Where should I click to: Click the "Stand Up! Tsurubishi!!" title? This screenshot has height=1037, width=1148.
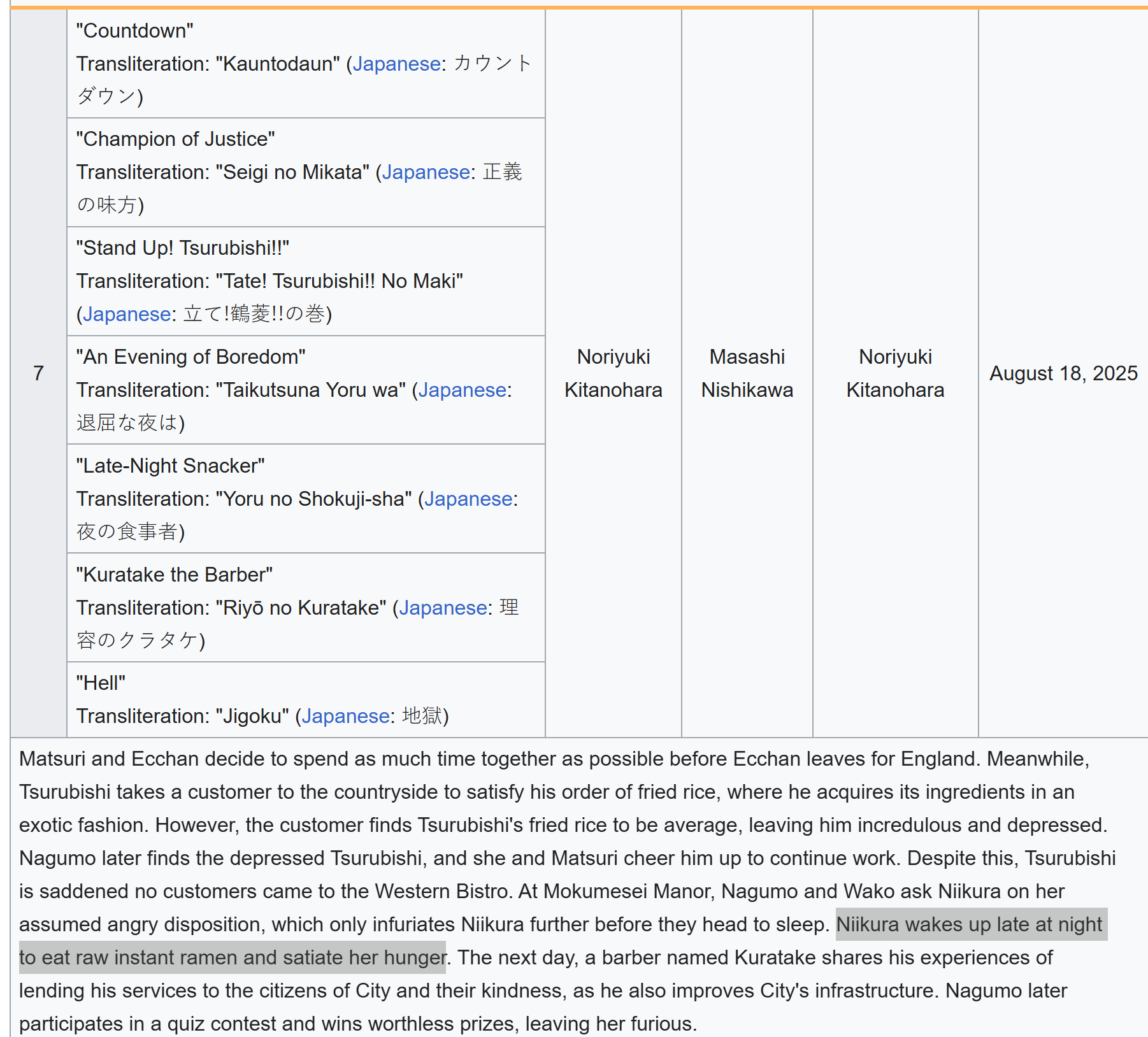point(183,248)
